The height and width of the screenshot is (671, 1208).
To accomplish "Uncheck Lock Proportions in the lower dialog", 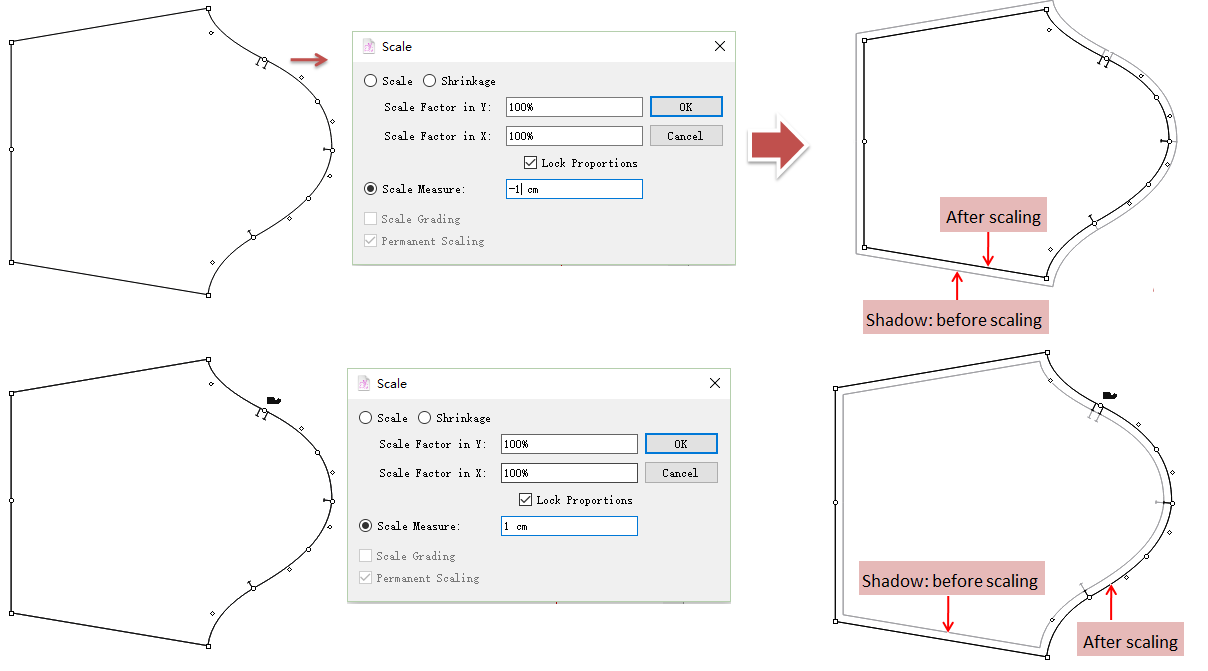I will (x=526, y=500).
